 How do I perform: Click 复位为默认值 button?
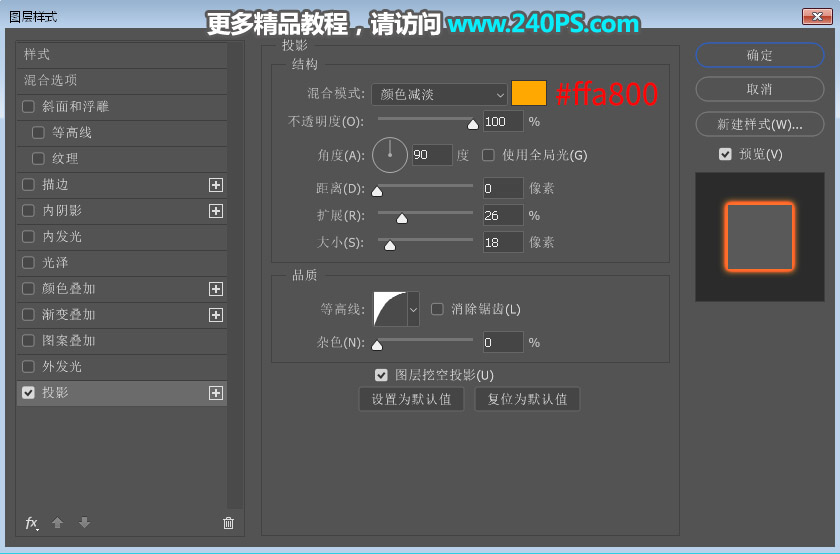(x=527, y=399)
